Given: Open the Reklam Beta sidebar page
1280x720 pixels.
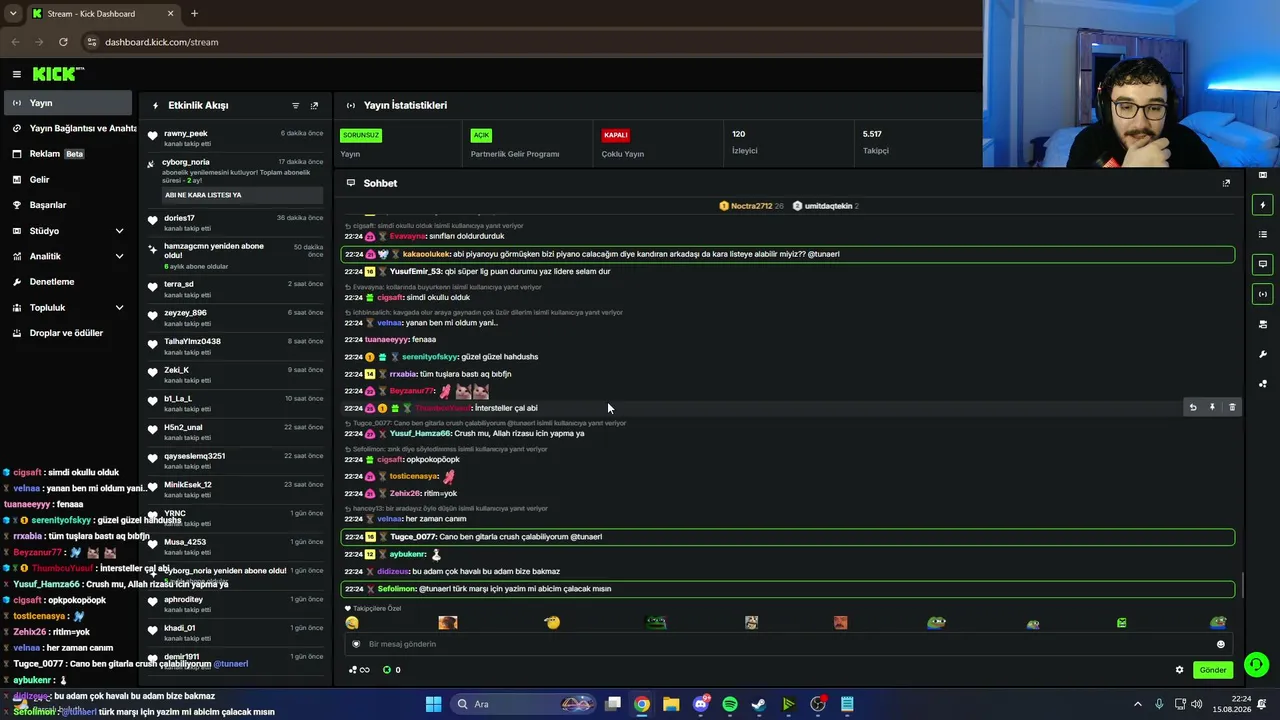Looking at the screenshot, I should [x=66, y=154].
